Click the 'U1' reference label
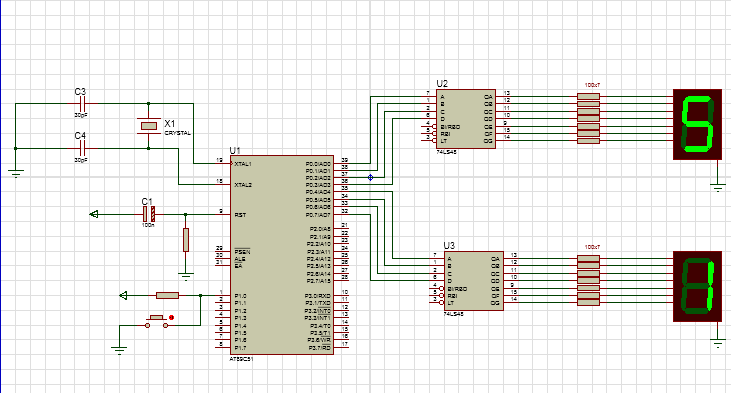This screenshot has height=393, width=731. coord(235,151)
